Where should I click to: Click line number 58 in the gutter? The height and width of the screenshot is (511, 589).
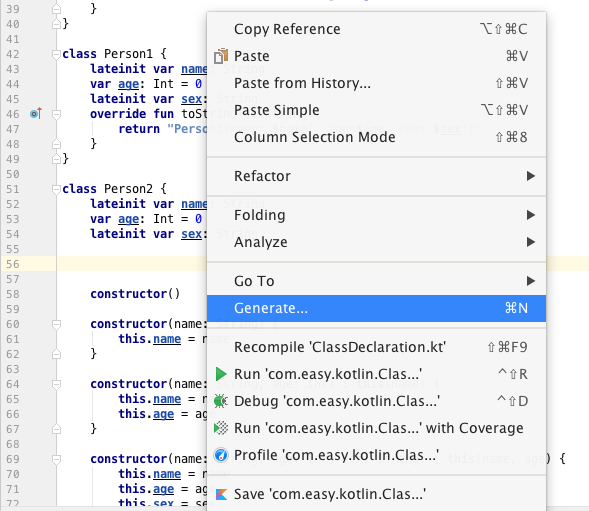pyautogui.click(x=13, y=294)
